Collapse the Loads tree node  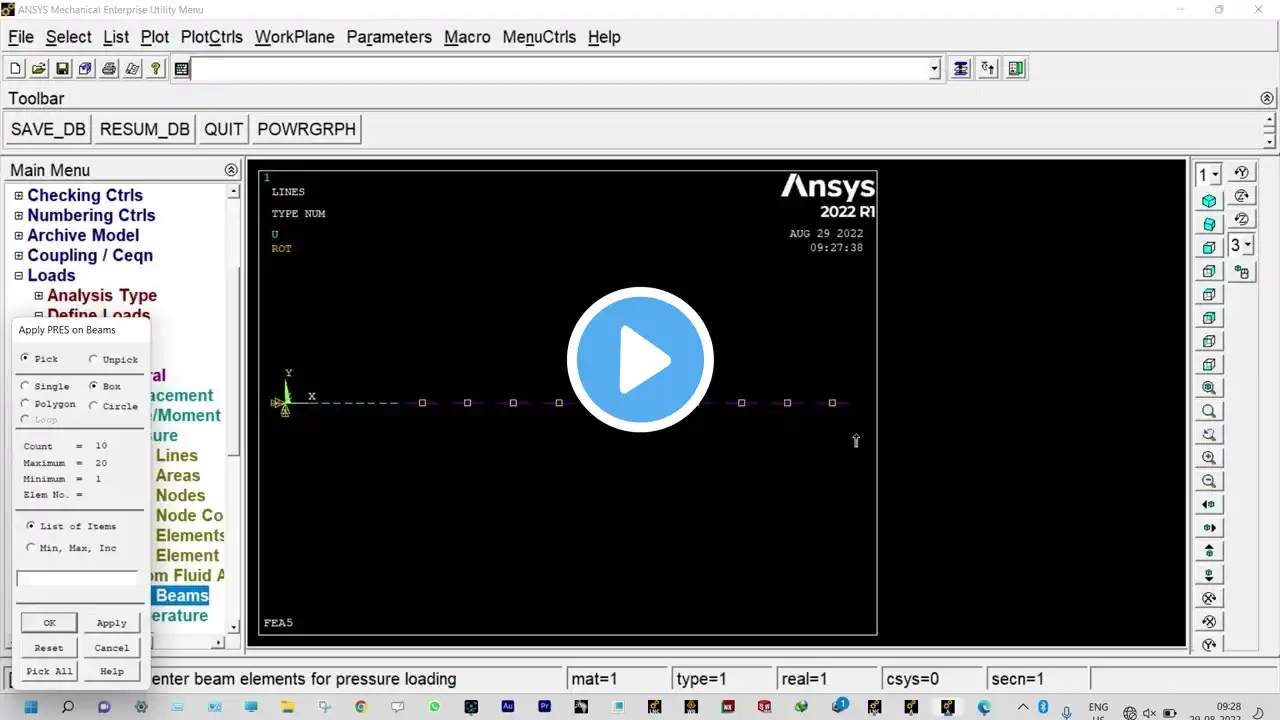pyautogui.click(x=18, y=276)
